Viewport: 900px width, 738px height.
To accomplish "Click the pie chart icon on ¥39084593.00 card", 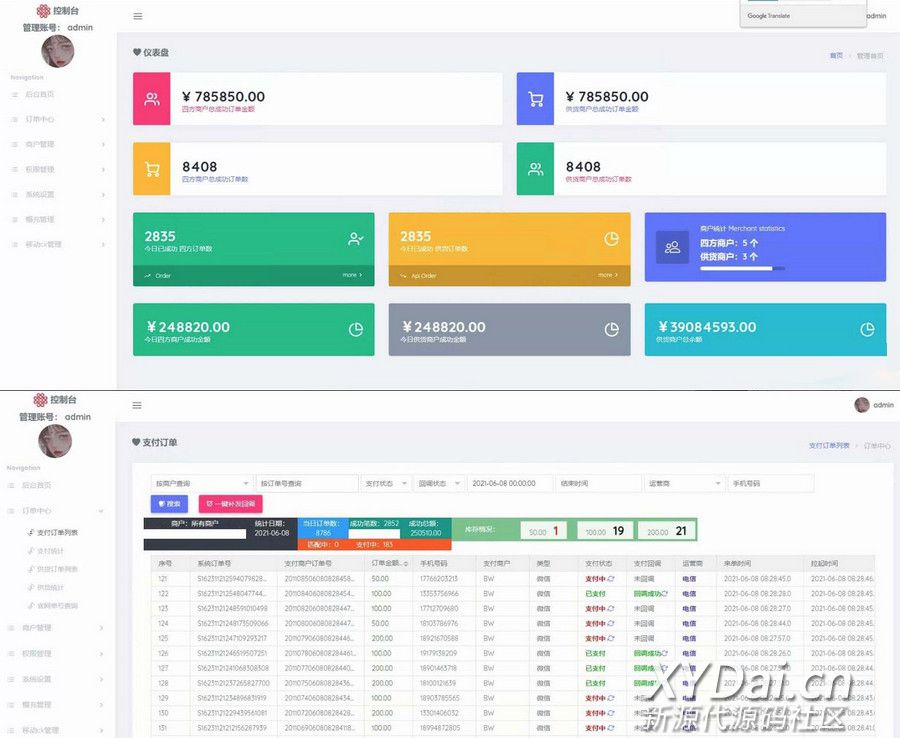I will click(867, 330).
